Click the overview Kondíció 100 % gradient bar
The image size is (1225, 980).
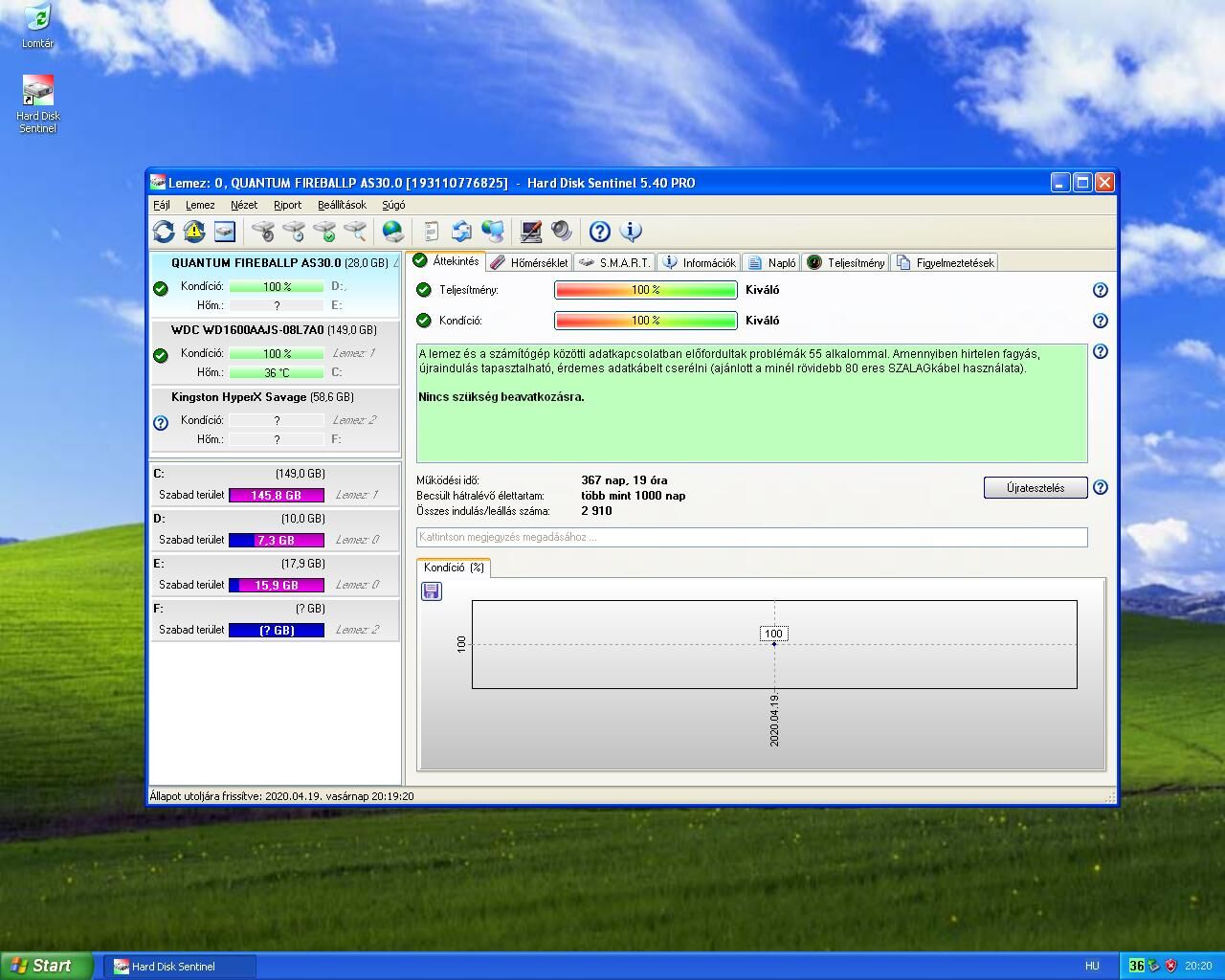click(x=646, y=321)
